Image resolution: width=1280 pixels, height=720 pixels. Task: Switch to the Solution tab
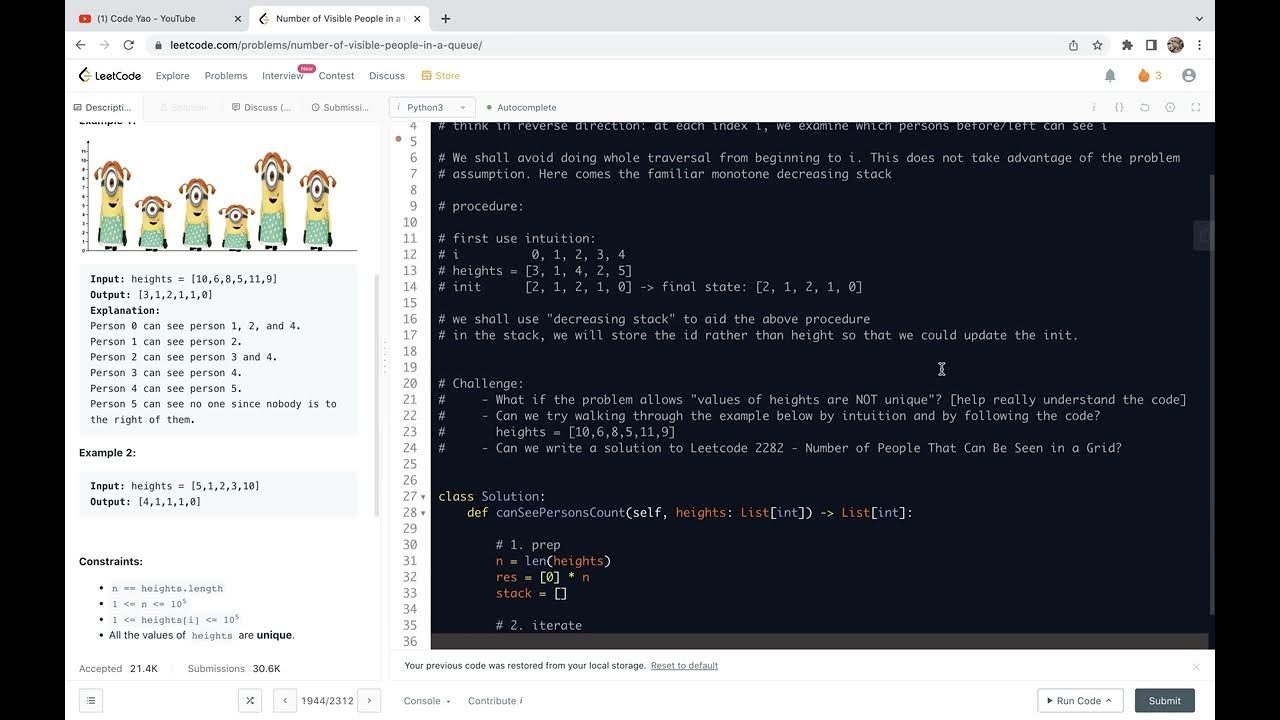click(x=184, y=107)
